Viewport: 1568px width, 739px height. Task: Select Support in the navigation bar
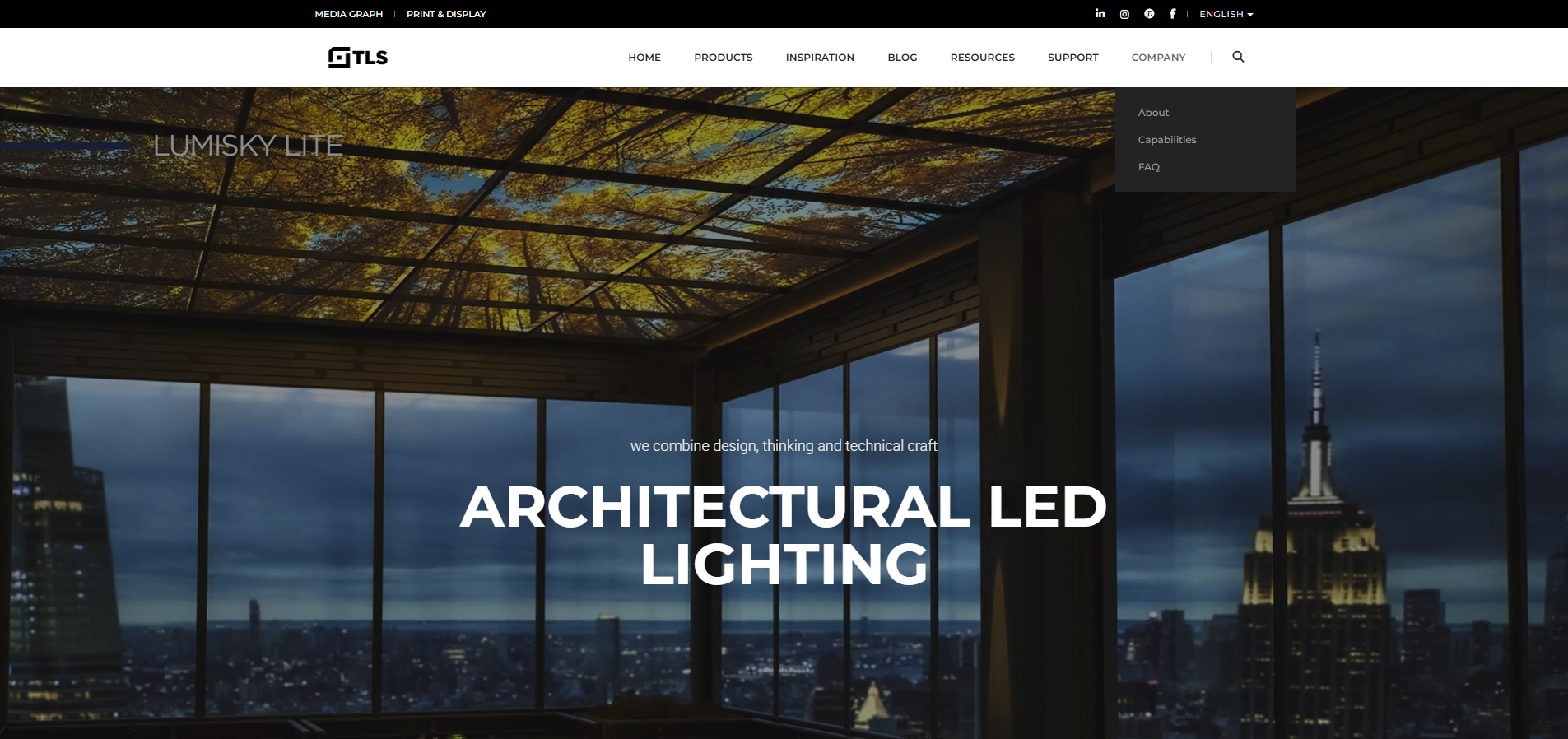[1072, 58]
